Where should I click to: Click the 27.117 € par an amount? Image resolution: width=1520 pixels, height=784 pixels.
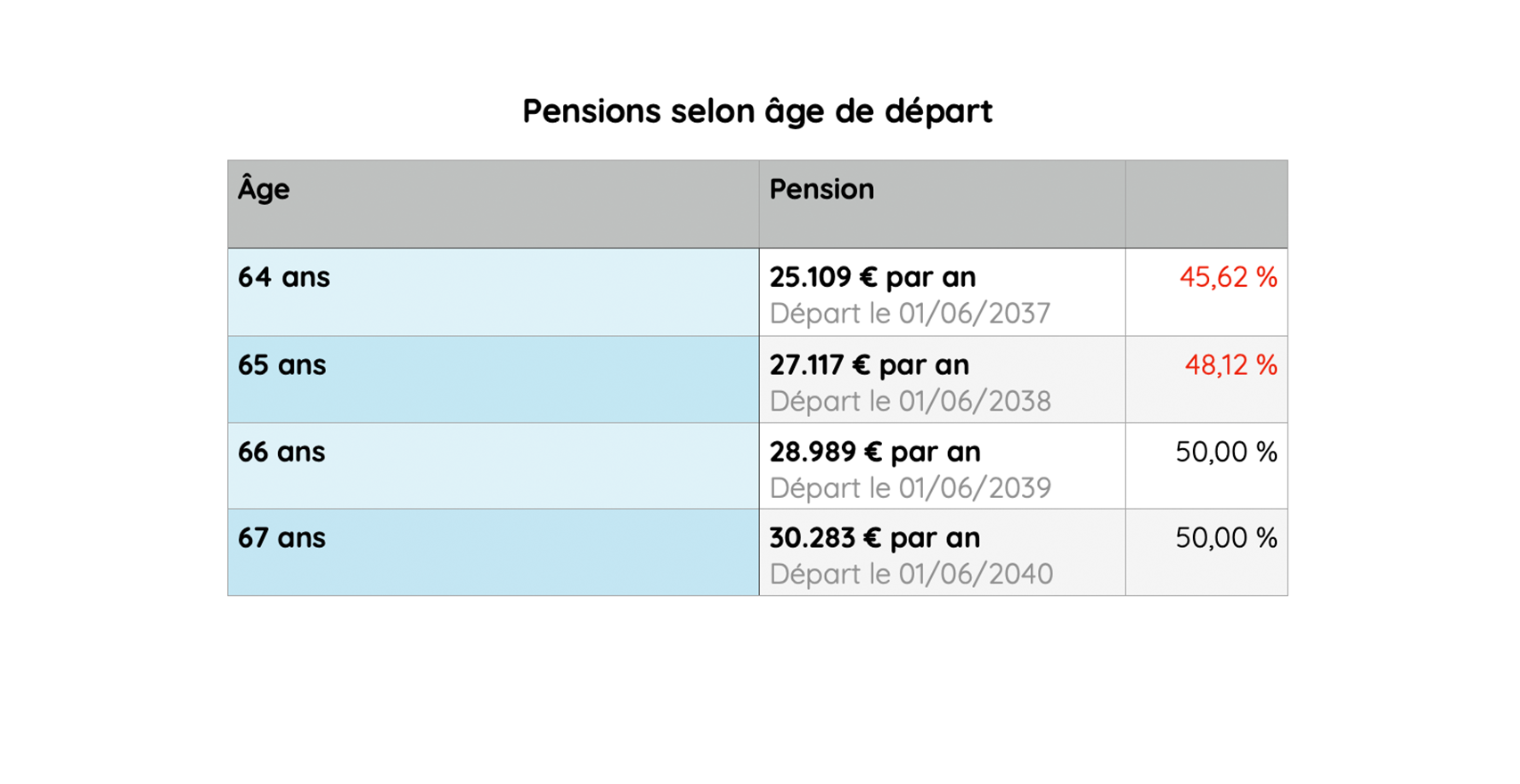(x=869, y=365)
